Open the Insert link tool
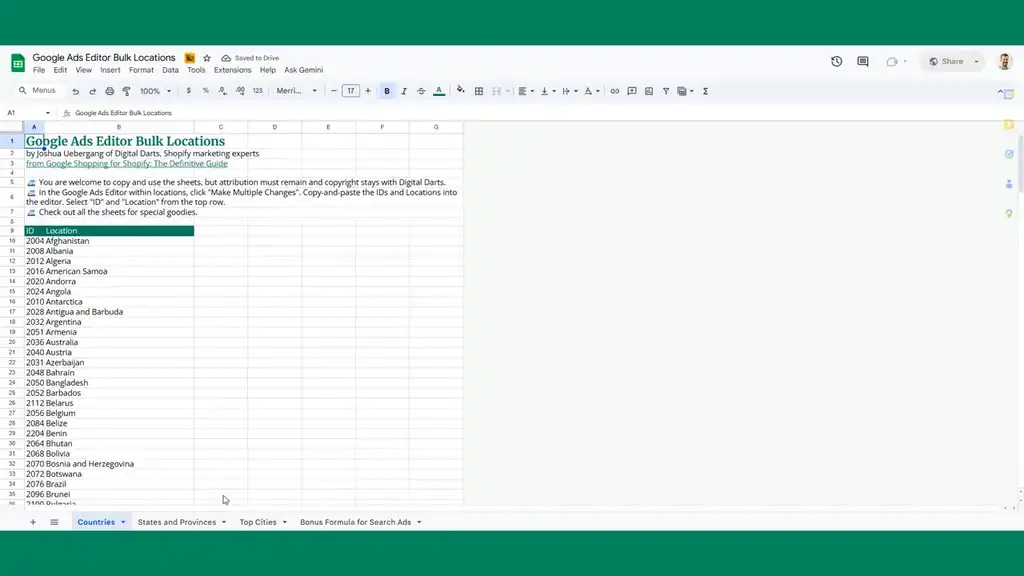The width and height of the screenshot is (1024, 576). click(x=614, y=91)
